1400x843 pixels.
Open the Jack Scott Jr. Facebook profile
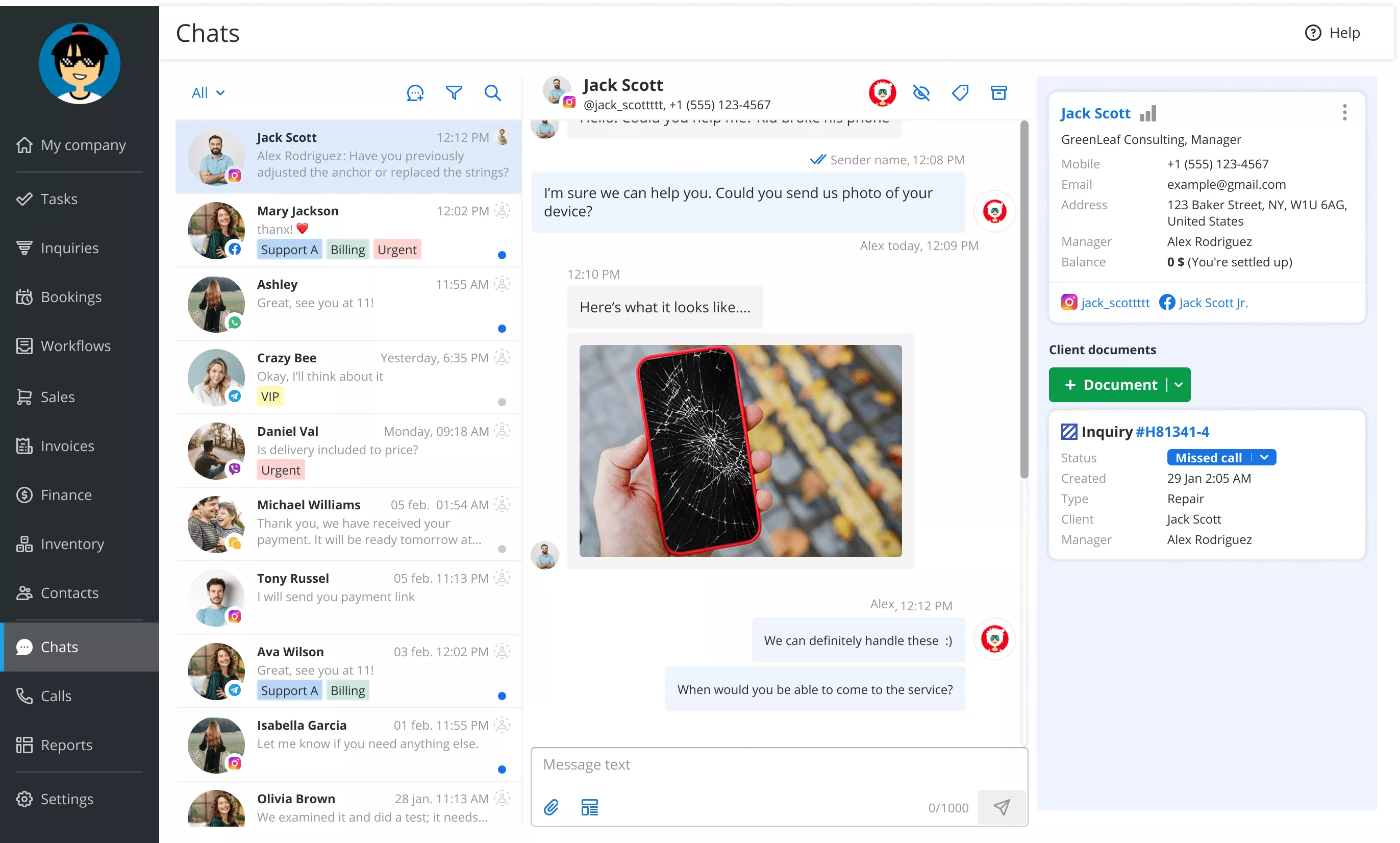point(1213,302)
